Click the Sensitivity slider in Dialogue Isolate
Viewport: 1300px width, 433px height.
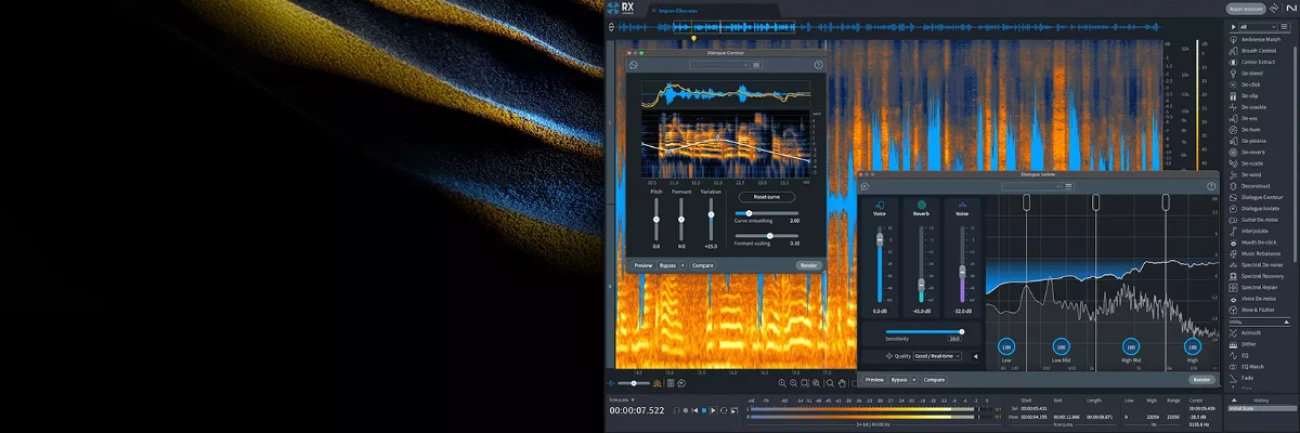point(924,332)
